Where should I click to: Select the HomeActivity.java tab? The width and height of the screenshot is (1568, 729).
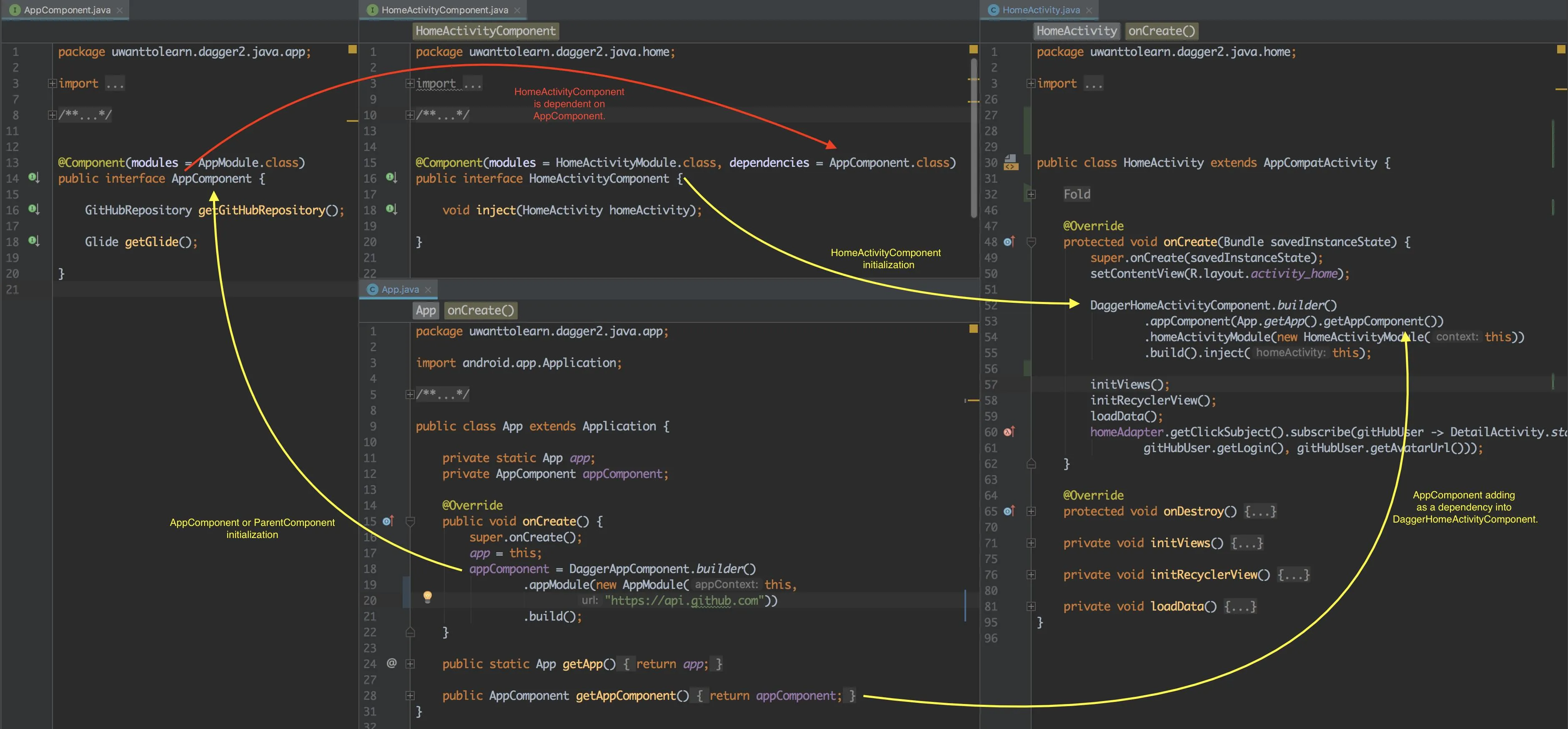click(x=1041, y=10)
